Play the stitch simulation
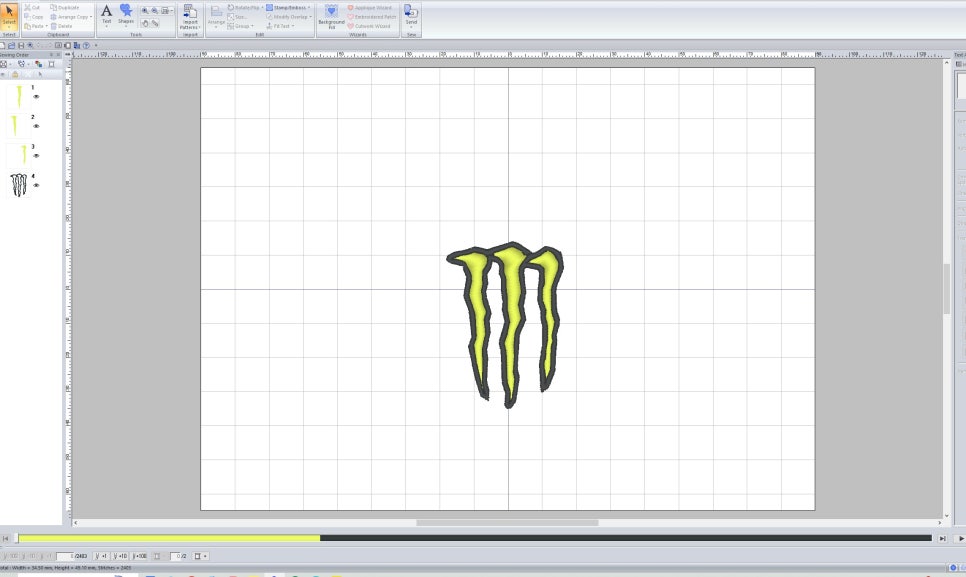The height and width of the screenshot is (577, 966). tap(960, 538)
